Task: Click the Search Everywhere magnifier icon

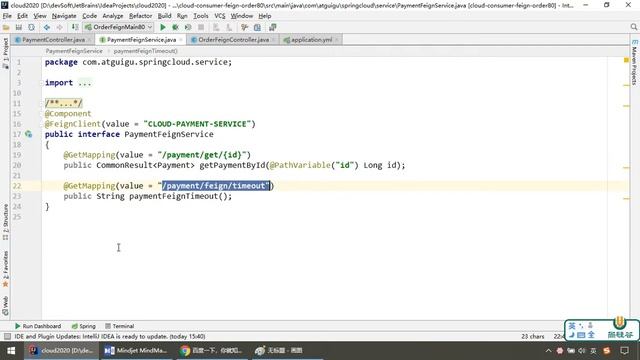Action: coord(633,27)
